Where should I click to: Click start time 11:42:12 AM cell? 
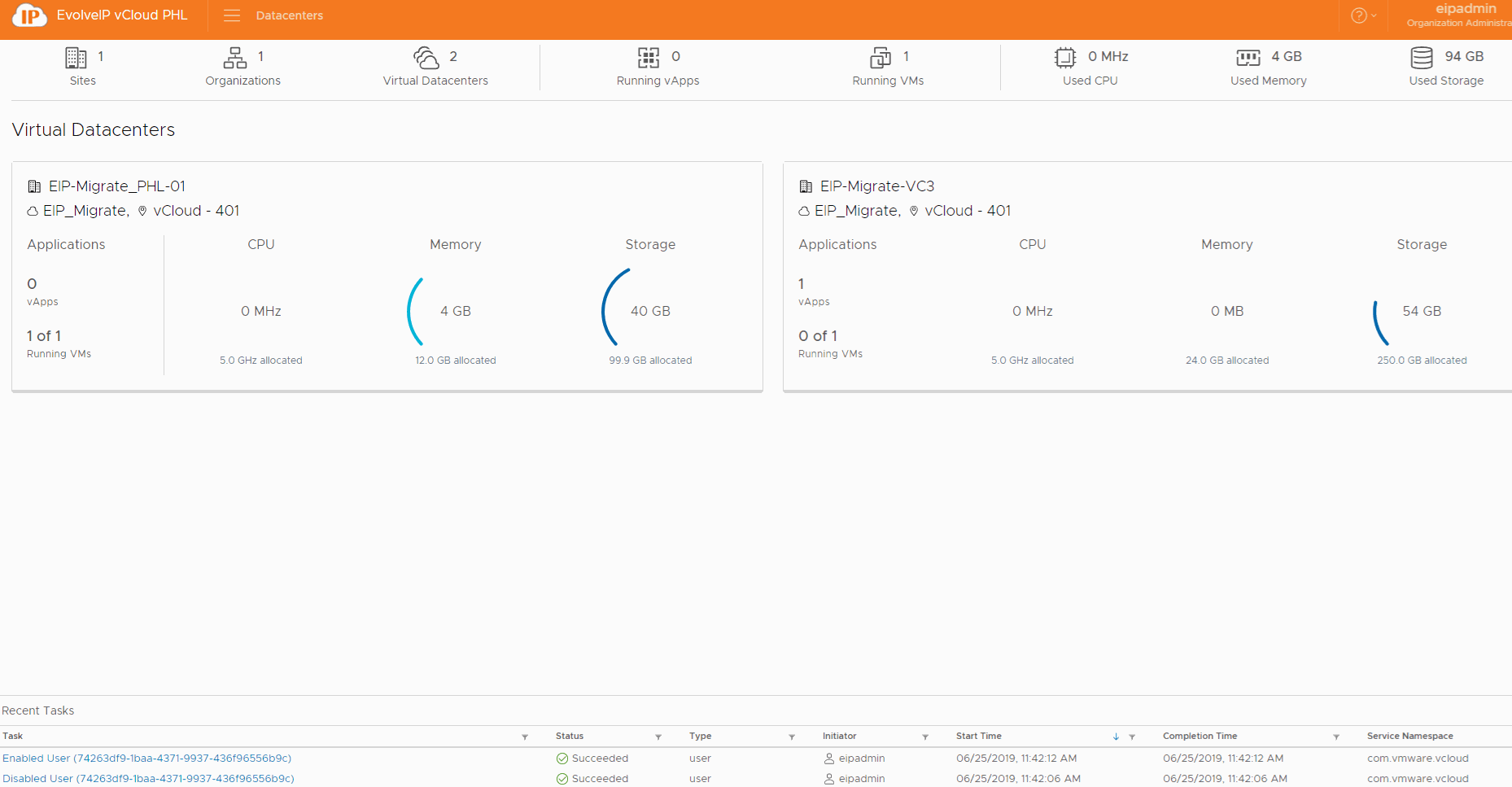coord(1016,759)
